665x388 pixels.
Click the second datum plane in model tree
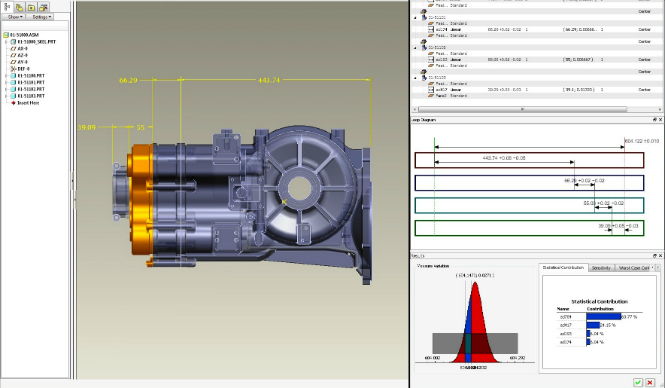[x=19, y=56]
